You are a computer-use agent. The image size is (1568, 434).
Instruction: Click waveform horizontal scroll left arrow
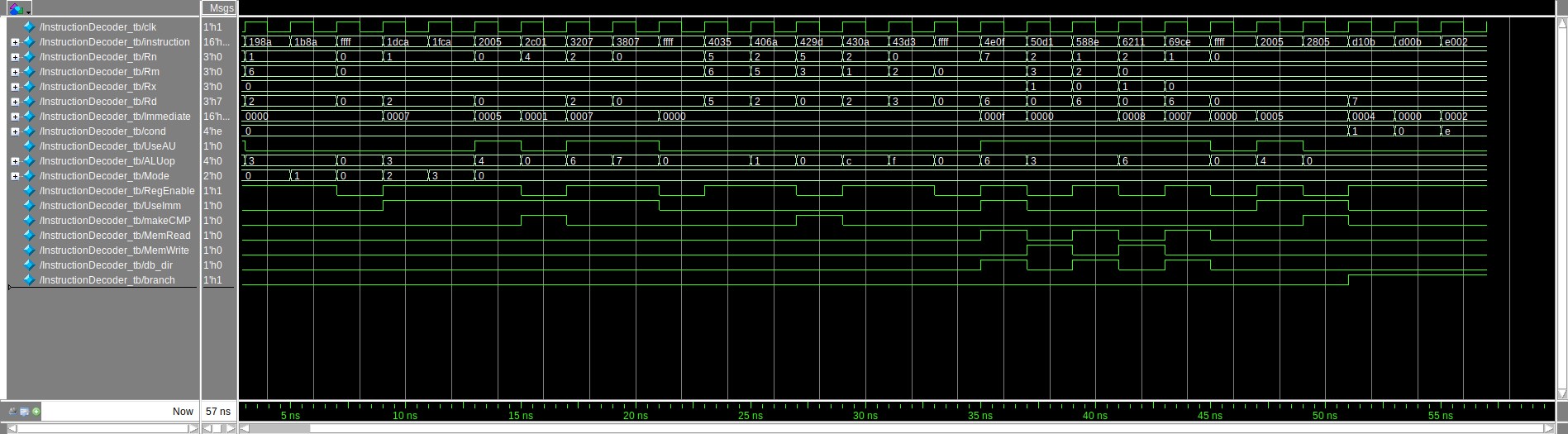[x=244, y=428]
